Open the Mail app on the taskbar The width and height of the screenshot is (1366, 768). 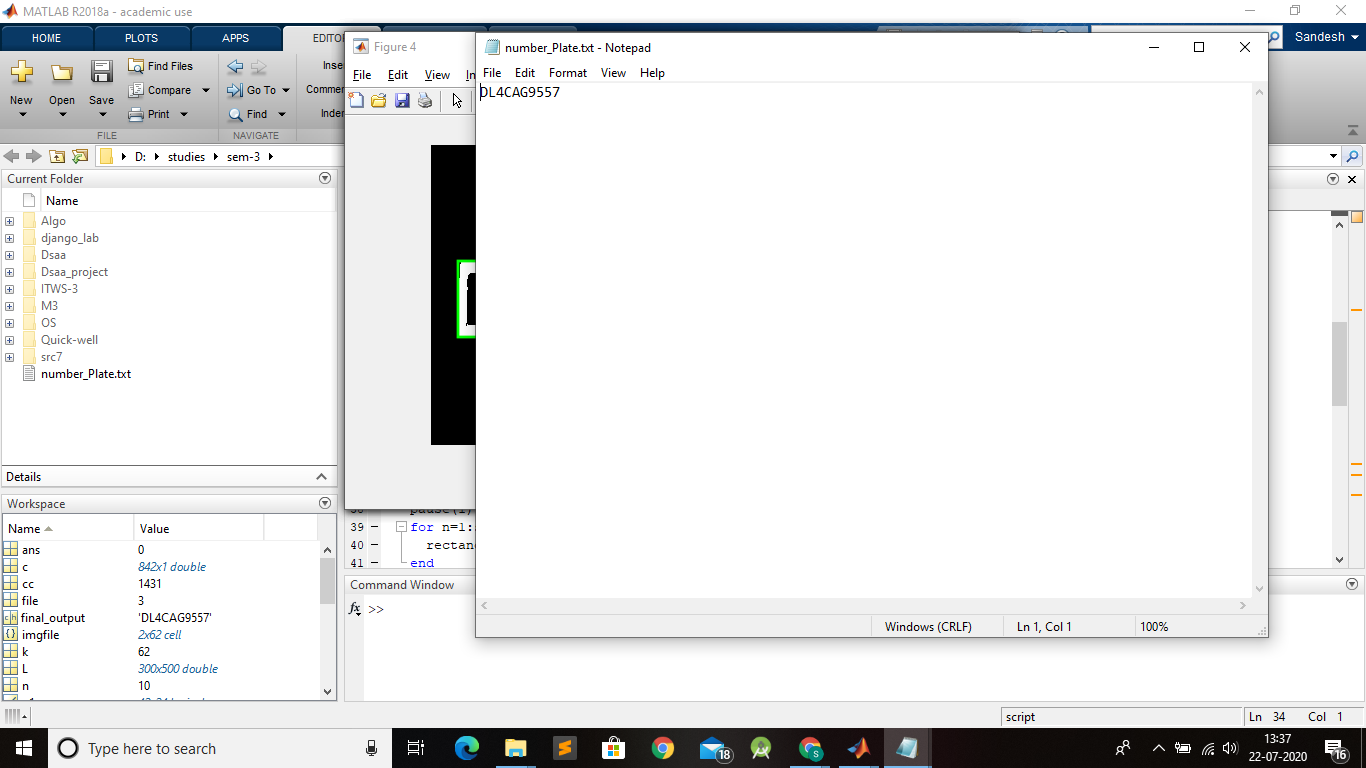click(x=712, y=748)
